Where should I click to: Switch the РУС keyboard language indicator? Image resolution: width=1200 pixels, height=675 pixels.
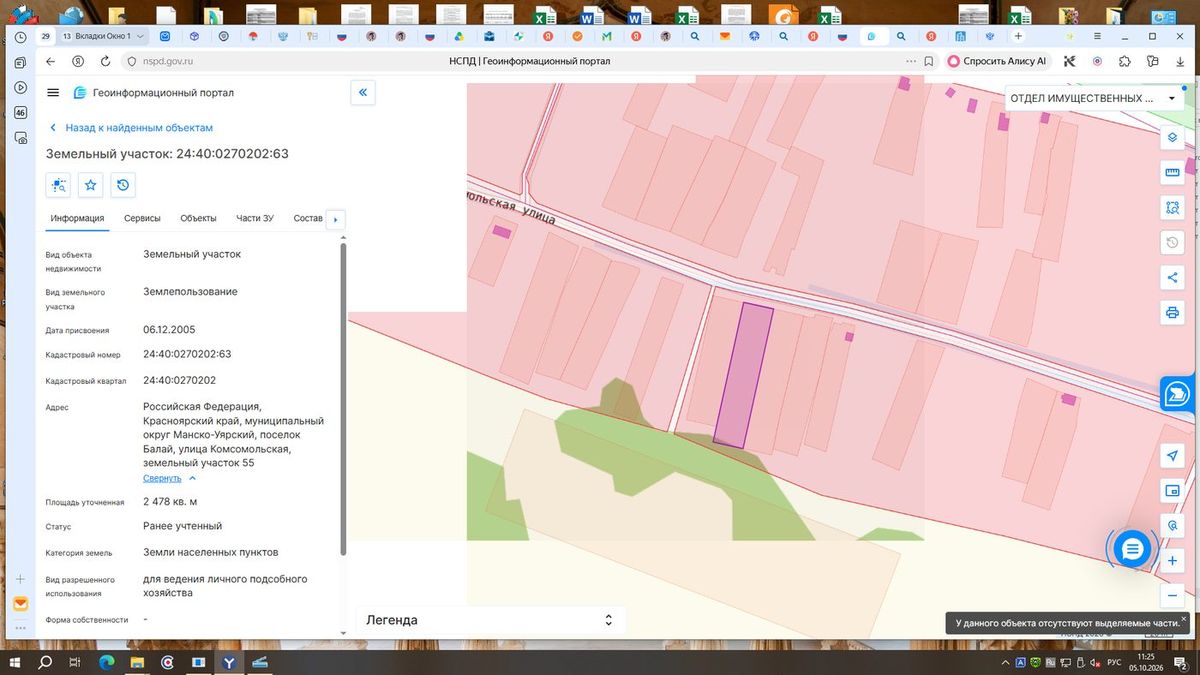[1114, 663]
